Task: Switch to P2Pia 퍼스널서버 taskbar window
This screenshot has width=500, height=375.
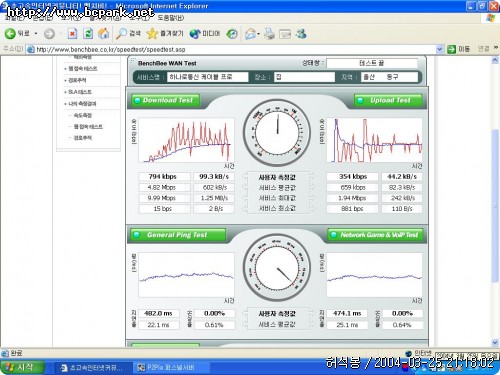Action: pyautogui.click(x=171, y=368)
